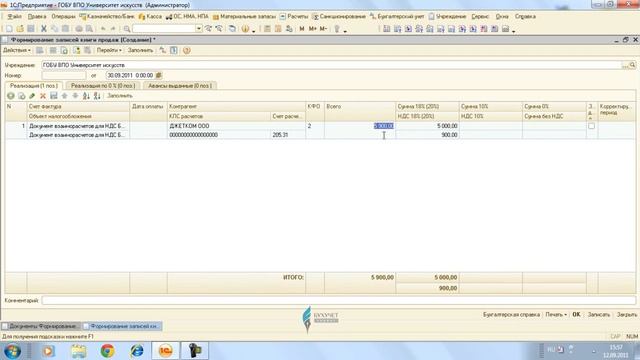
Task: Open Internet Explorer from the taskbar
Action: point(137,351)
